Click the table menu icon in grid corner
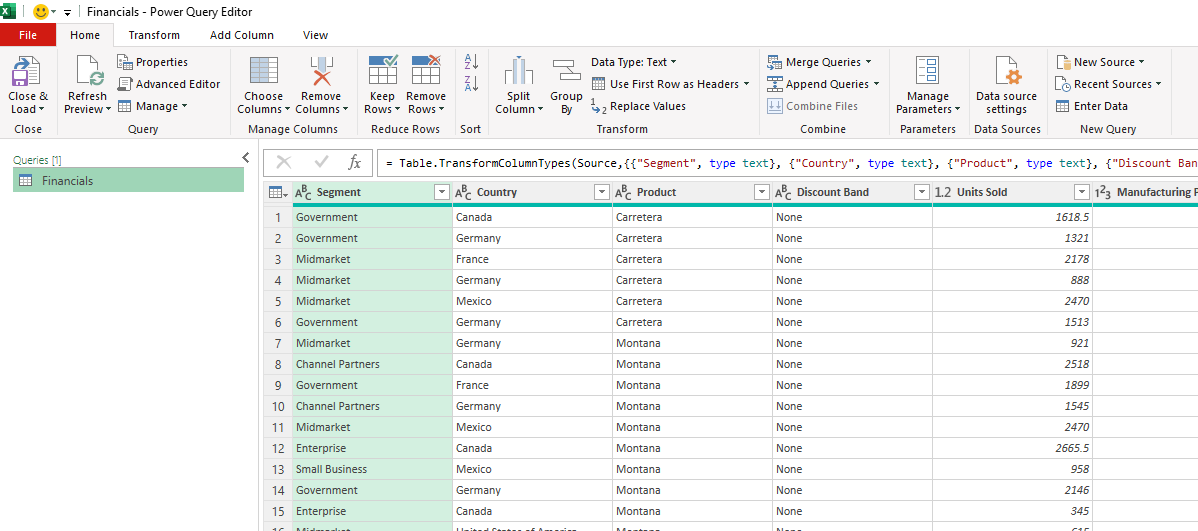 point(278,193)
